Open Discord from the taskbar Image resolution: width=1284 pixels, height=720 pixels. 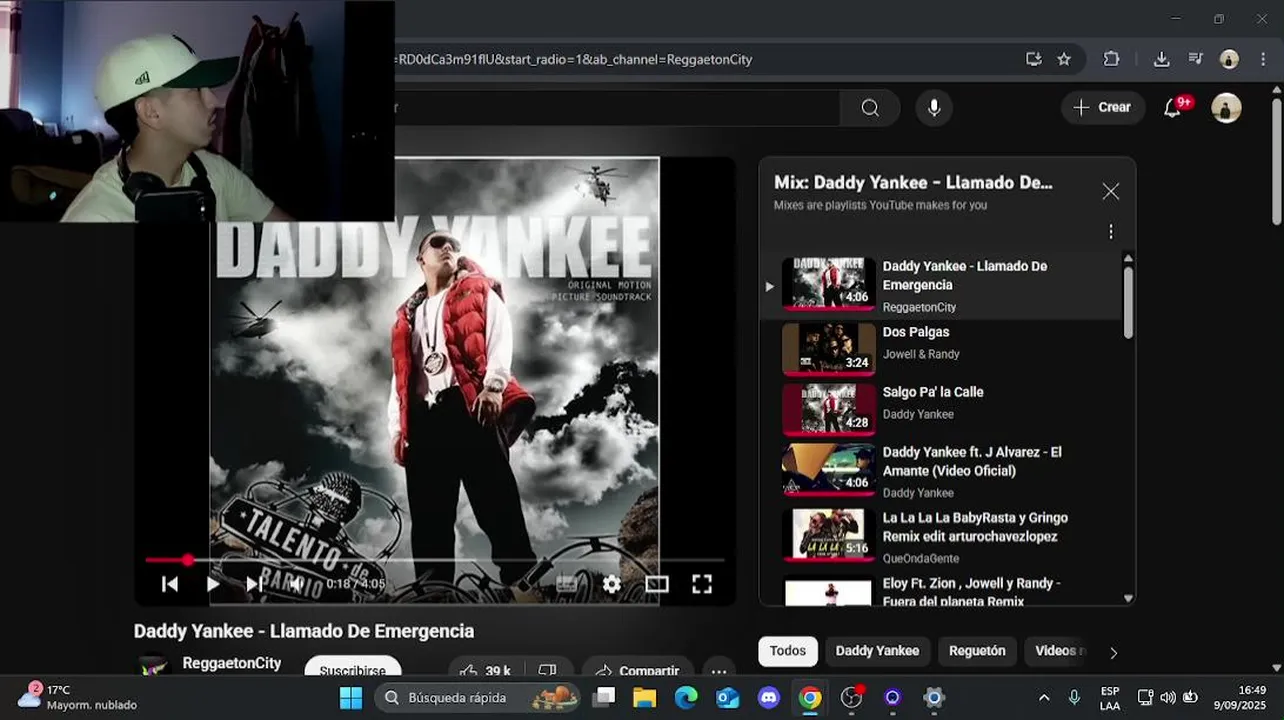[x=768, y=697]
